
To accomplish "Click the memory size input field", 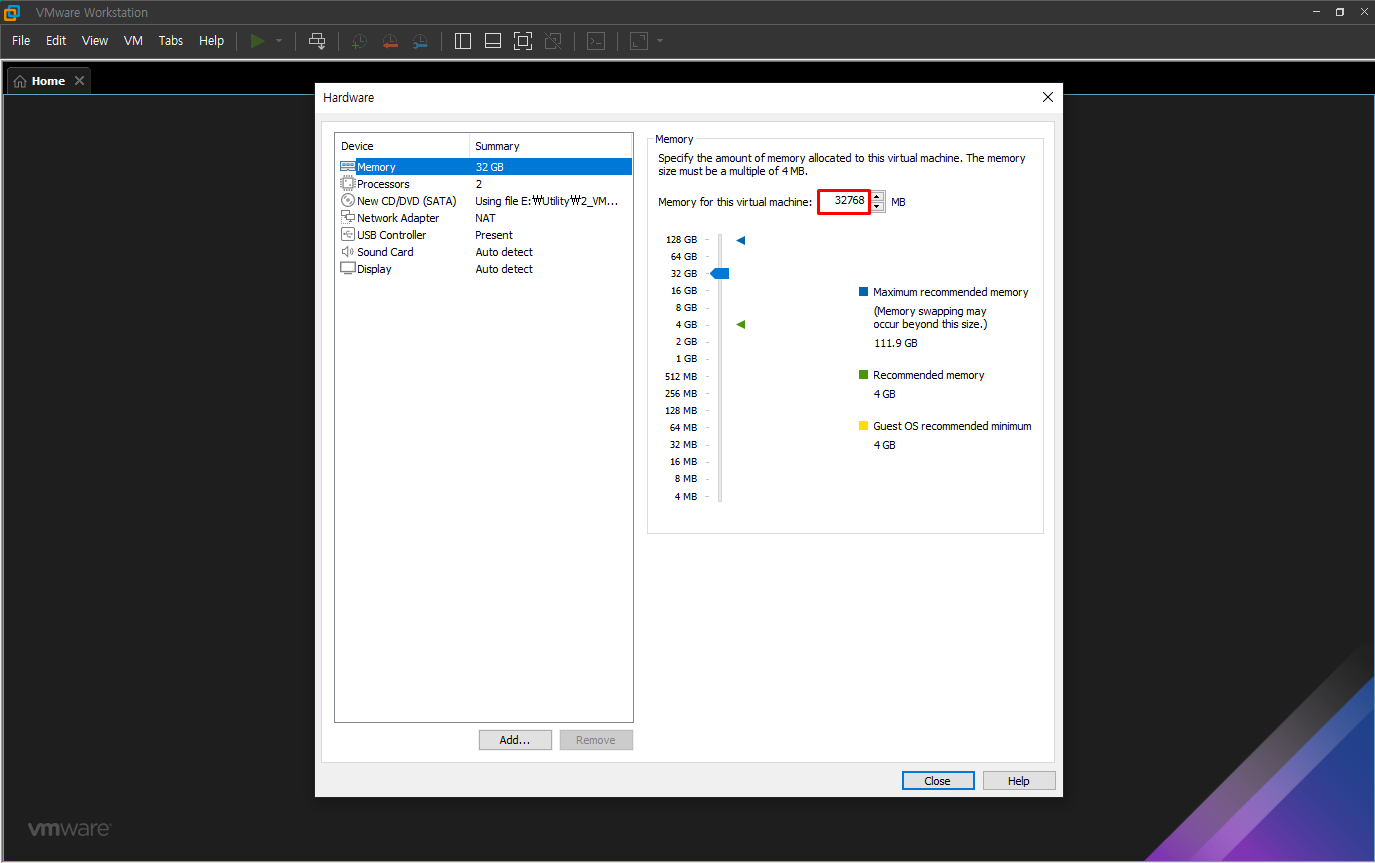I will click(x=844, y=201).
